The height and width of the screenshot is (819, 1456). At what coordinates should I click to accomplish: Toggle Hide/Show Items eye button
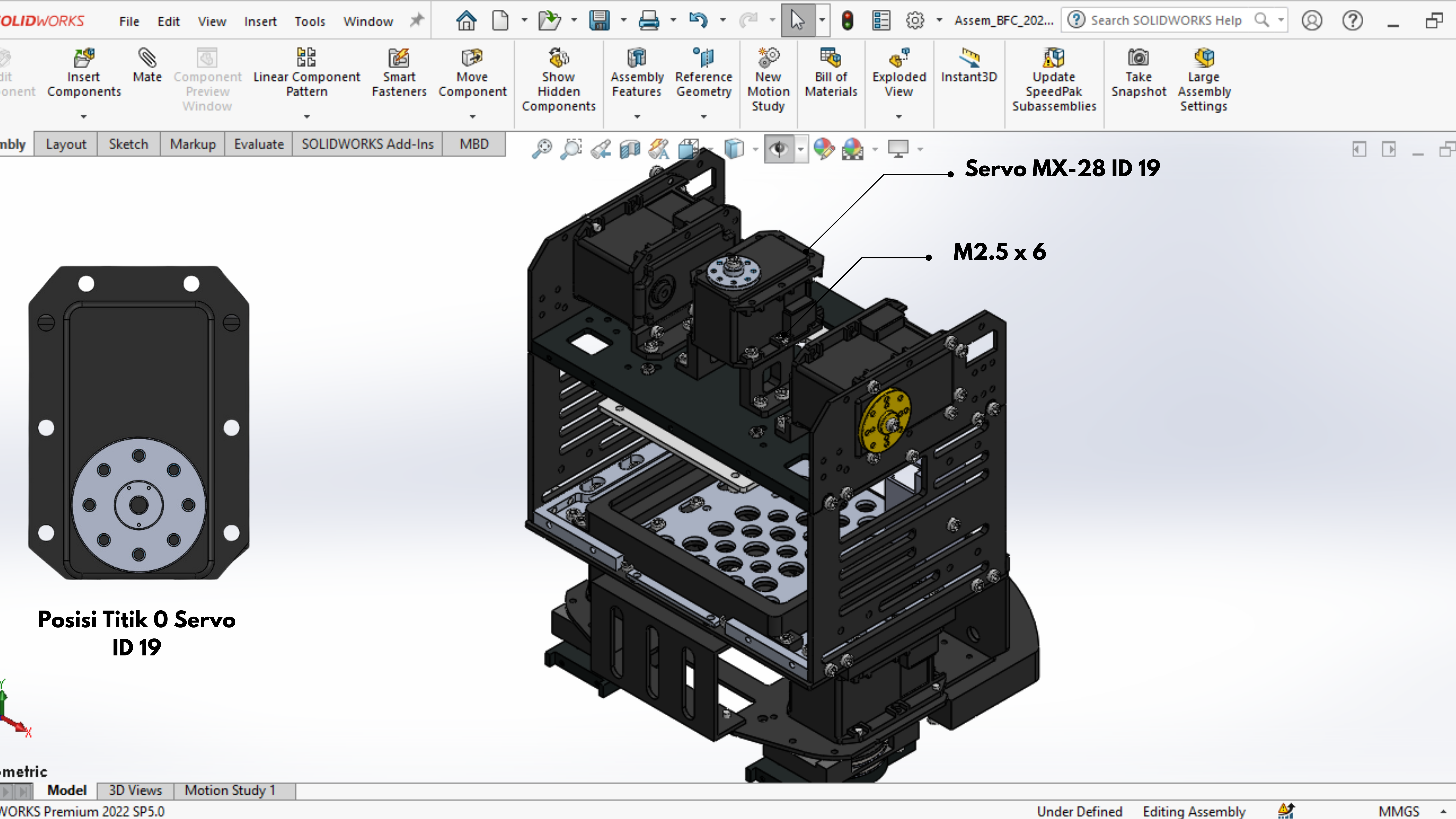(x=779, y=149)
